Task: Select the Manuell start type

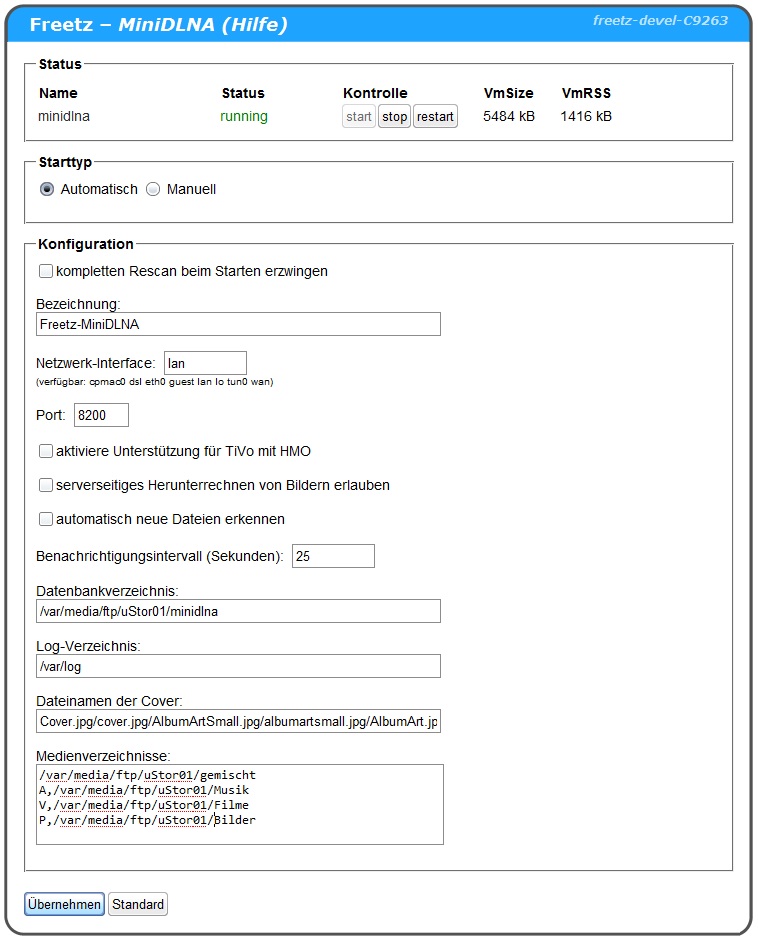Action: tap(153, 189)
